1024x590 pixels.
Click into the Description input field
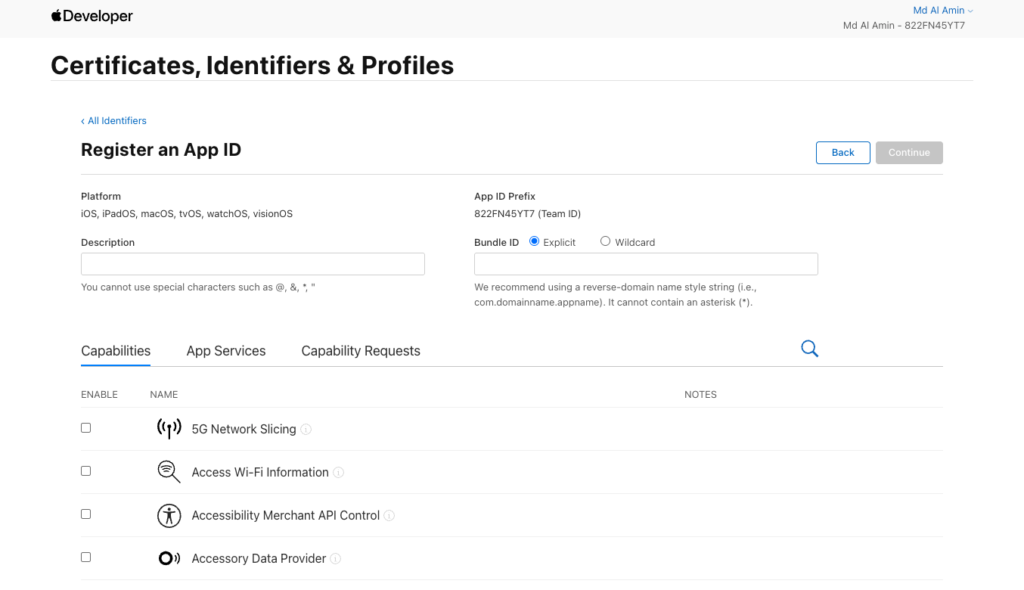253,264
